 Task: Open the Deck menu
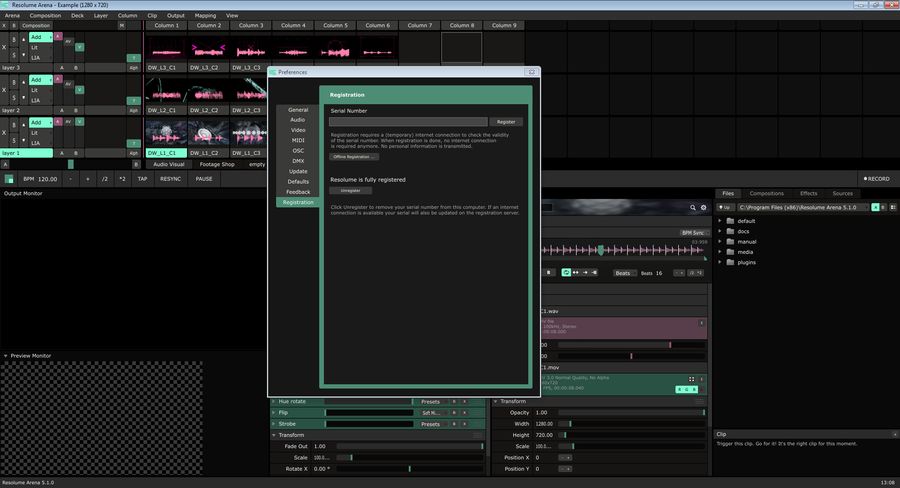click(77, 16)
